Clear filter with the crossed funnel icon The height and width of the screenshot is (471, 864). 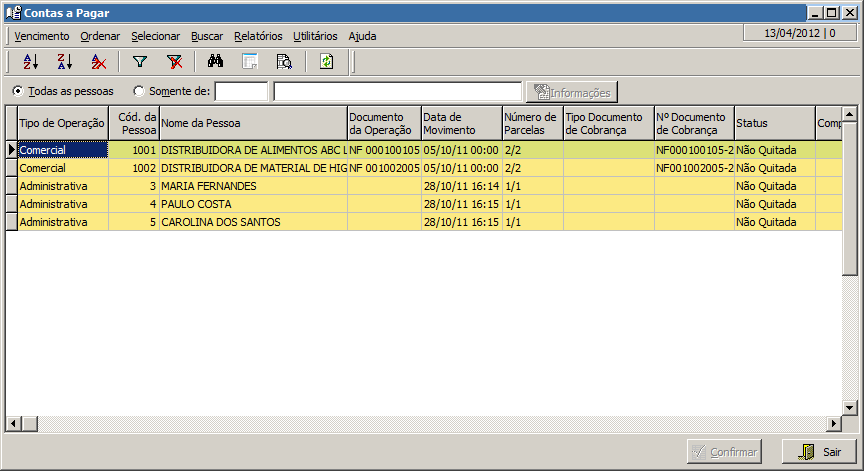click(174, 62)
